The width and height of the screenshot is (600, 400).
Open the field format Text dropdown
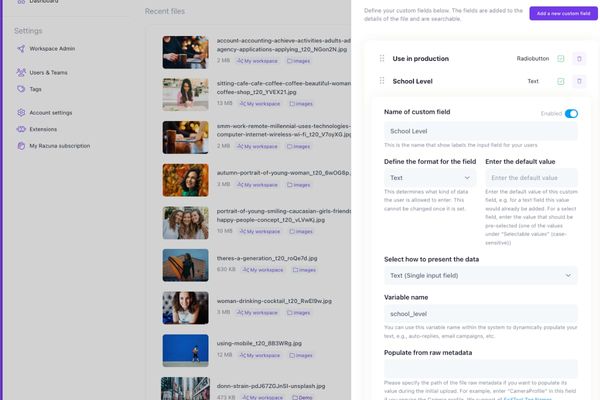[x=430, y=178]
